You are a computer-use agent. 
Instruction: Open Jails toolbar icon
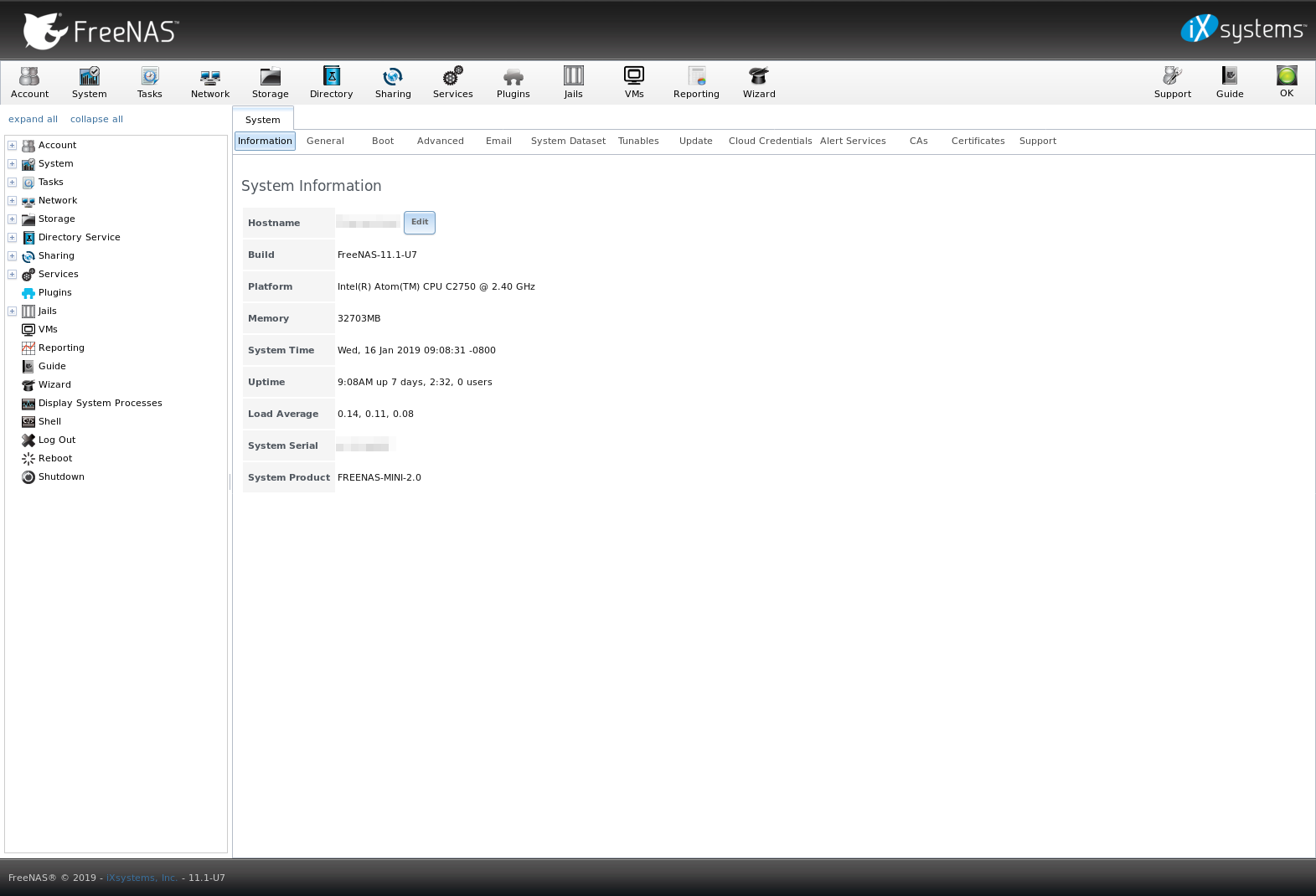click(574, 82)
